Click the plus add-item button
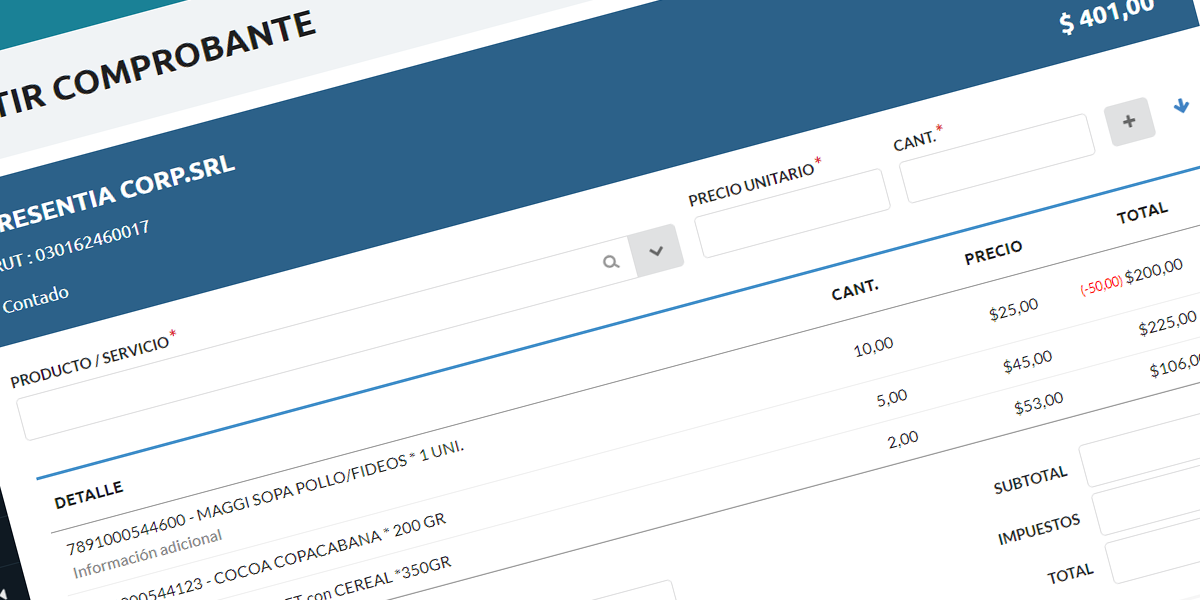Screen dimensions: 1200x600 pyautogui.click(x=1130, y=122)
